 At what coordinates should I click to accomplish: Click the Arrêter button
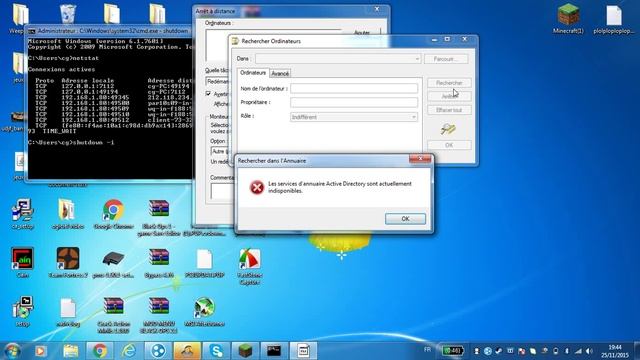(x=449, y=96)
